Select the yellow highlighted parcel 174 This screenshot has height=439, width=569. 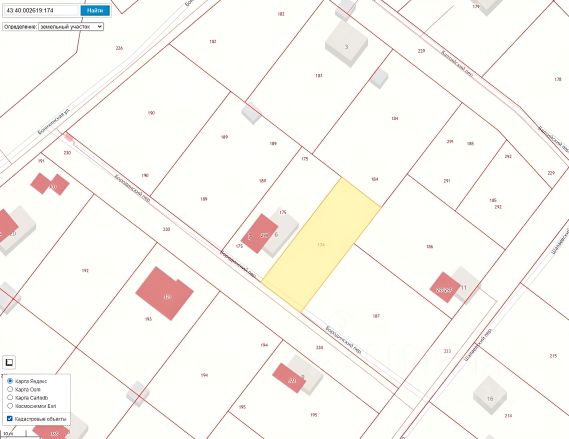tap(321, 245)
